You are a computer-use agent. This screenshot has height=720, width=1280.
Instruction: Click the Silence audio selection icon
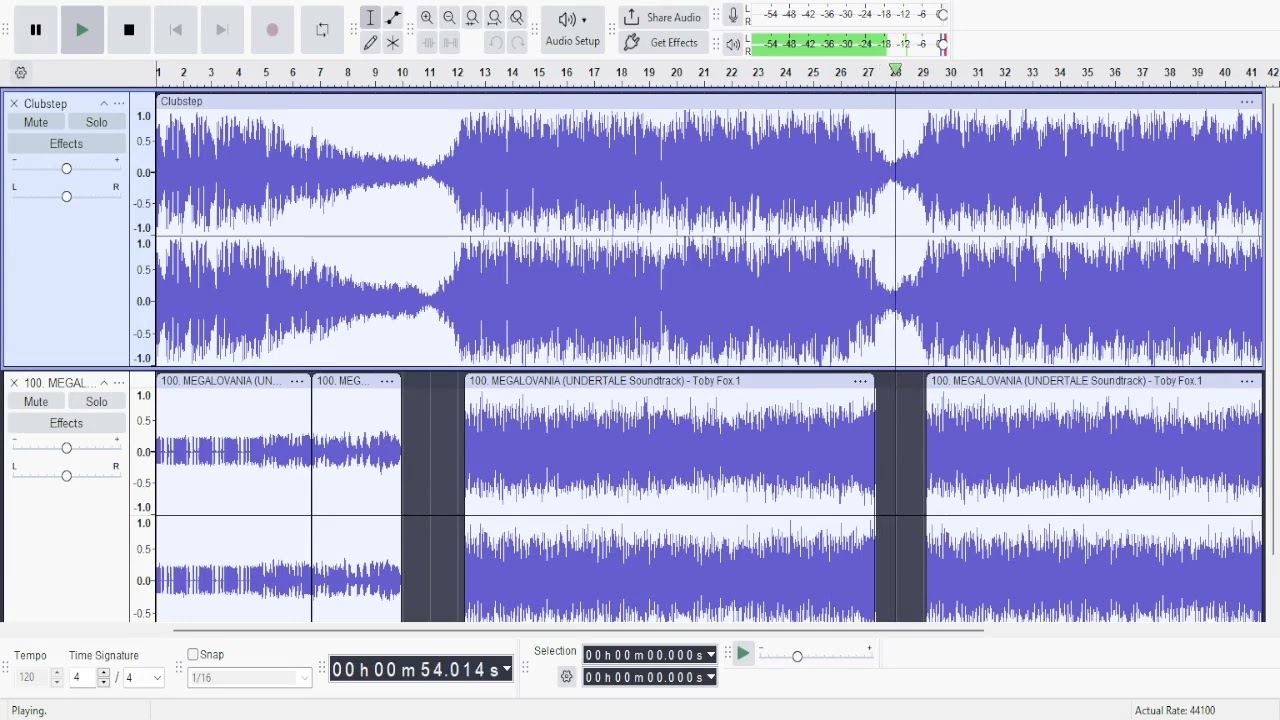coord(450,43)
